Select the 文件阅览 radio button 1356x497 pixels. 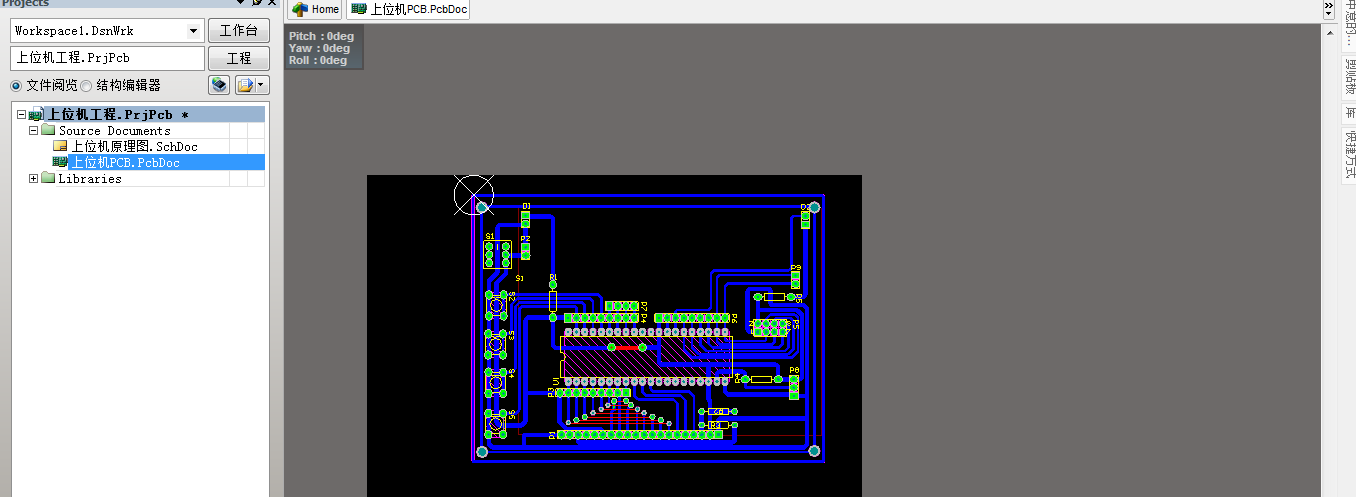16,86
